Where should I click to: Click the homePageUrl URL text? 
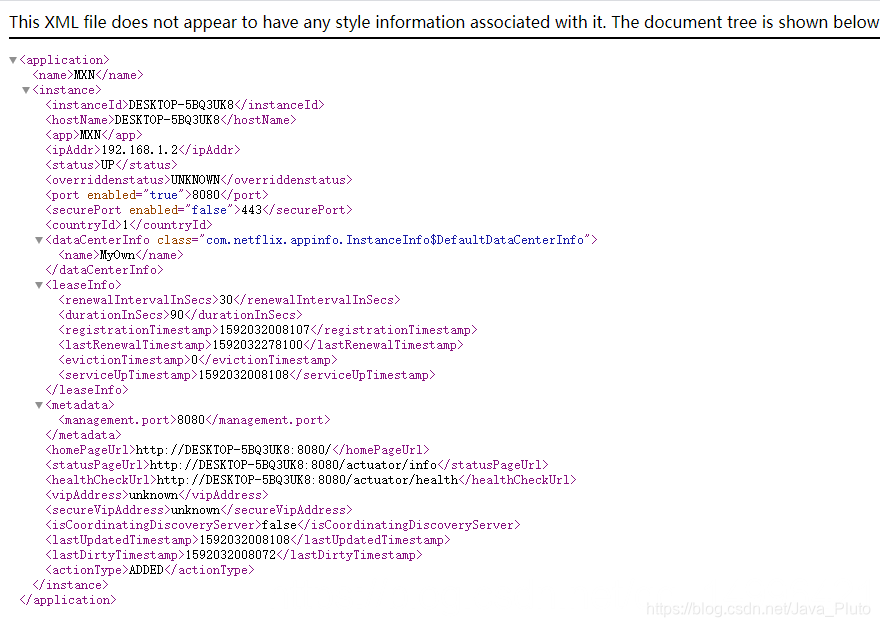point(233,450)
